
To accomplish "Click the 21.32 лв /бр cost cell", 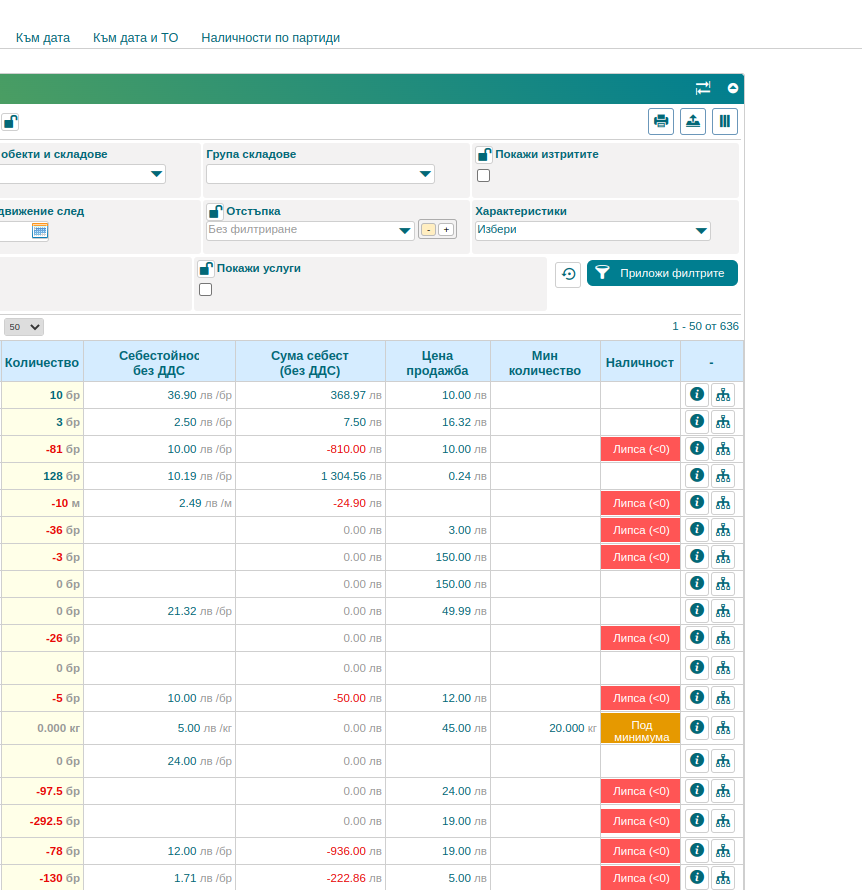I will pos(159,611).
